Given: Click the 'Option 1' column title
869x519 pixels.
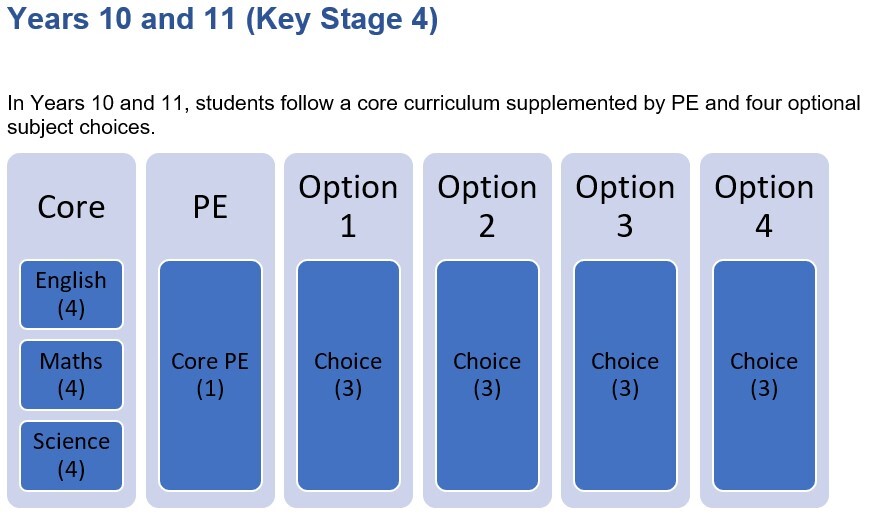Looking at the screenshot, I should coord(348,207).
